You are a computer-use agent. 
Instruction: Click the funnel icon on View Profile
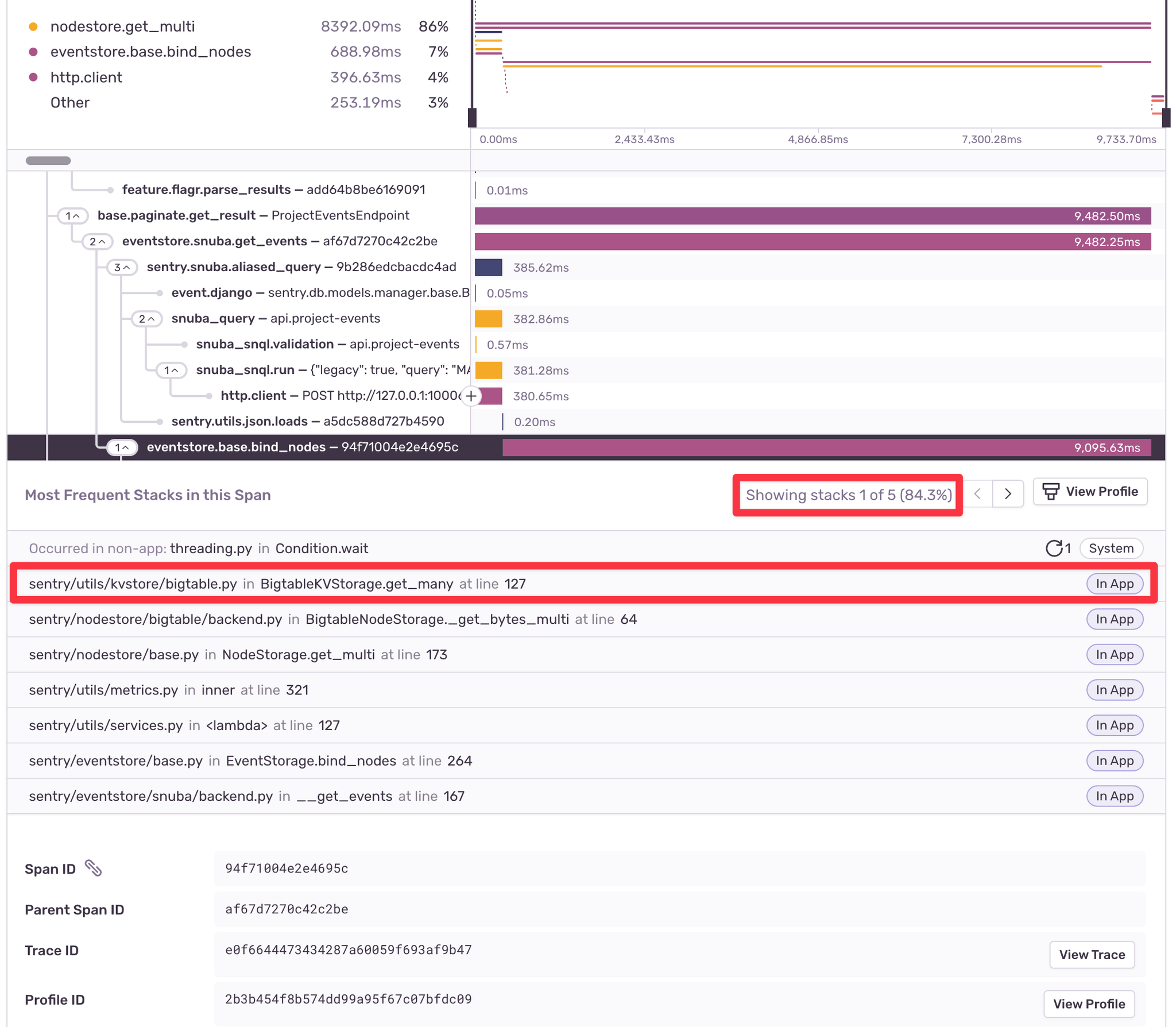click(x=1050, y=492)
